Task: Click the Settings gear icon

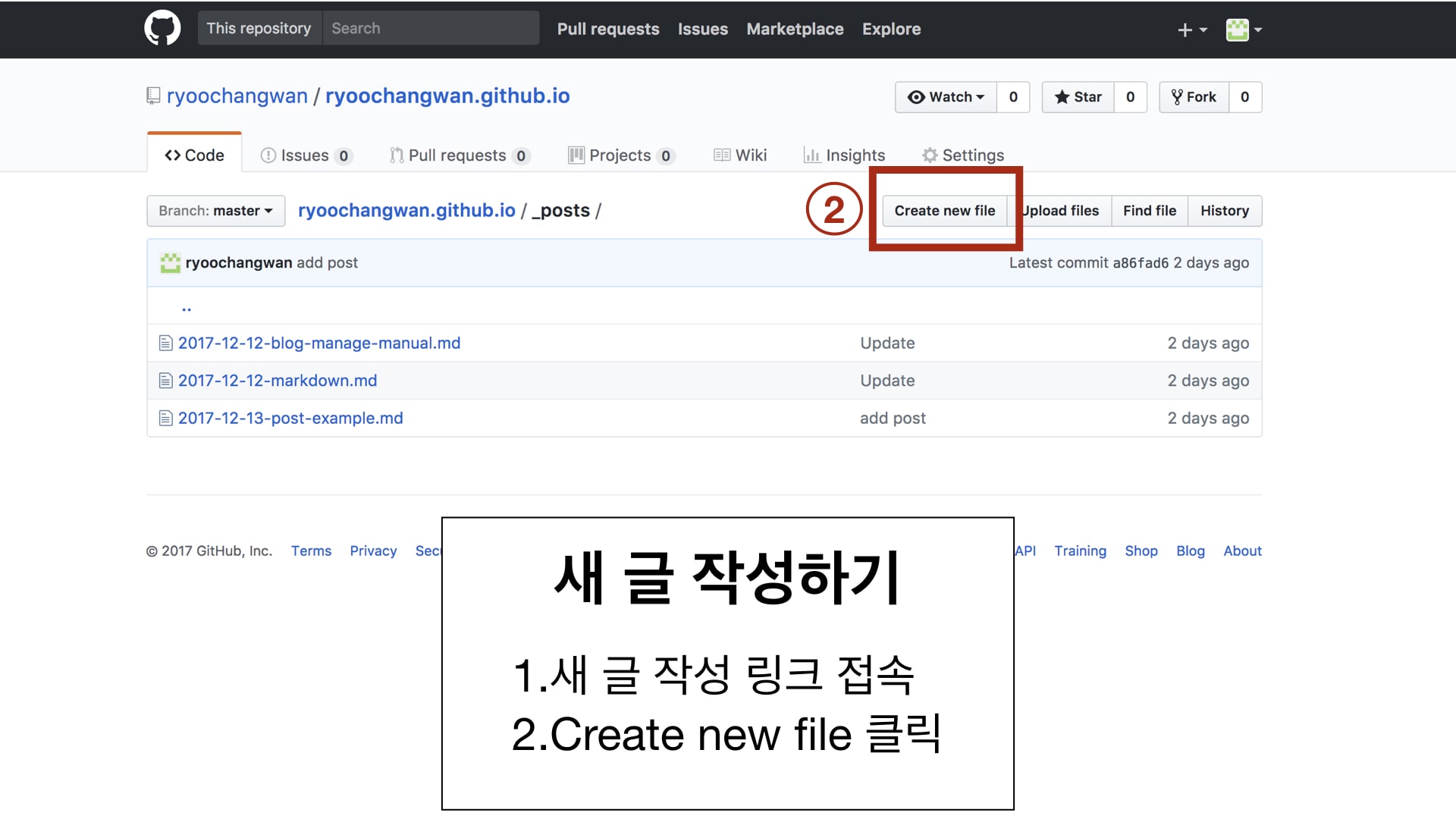Action: [927, 155]
